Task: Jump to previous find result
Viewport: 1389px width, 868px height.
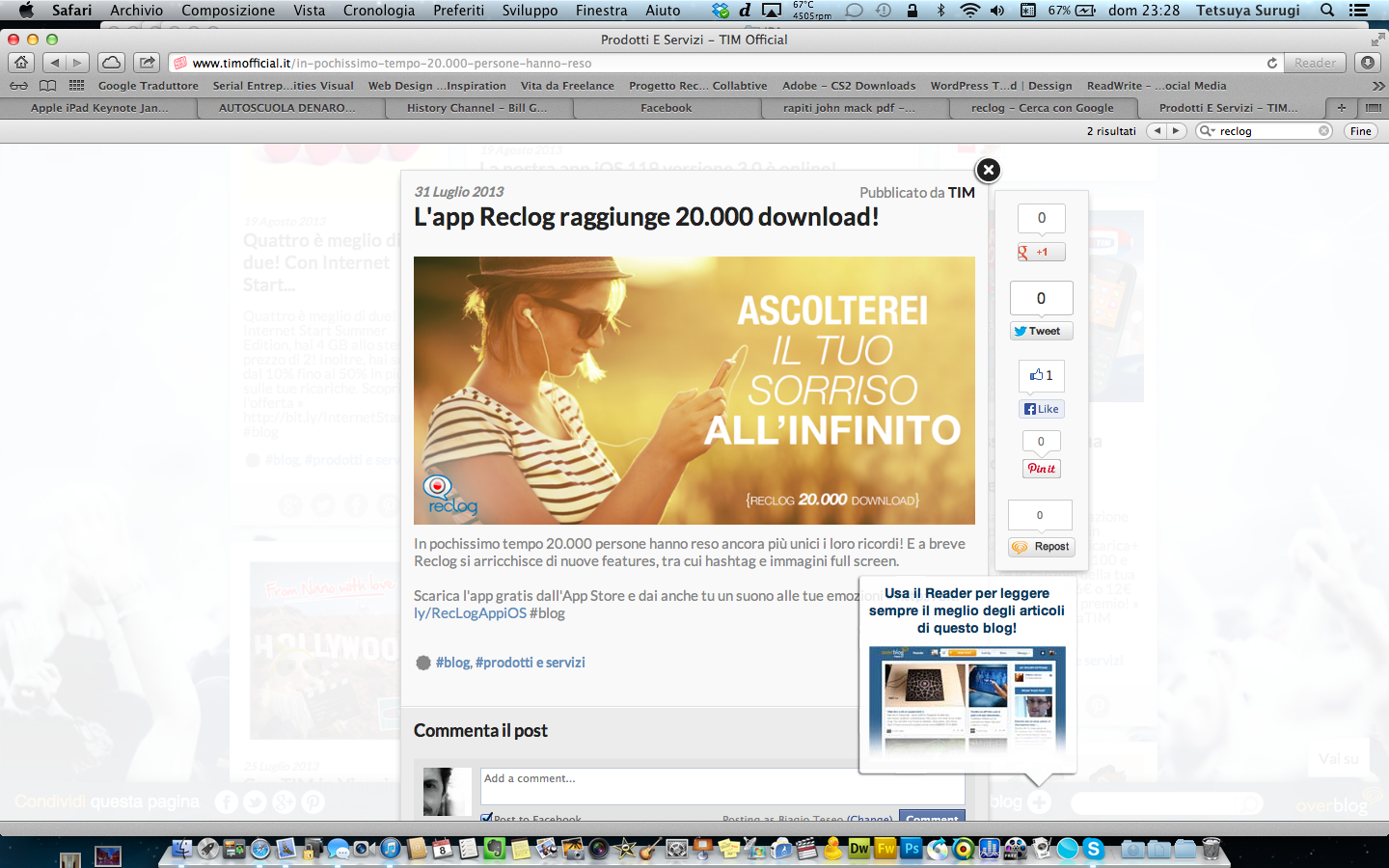Action: click(1157, 131)
